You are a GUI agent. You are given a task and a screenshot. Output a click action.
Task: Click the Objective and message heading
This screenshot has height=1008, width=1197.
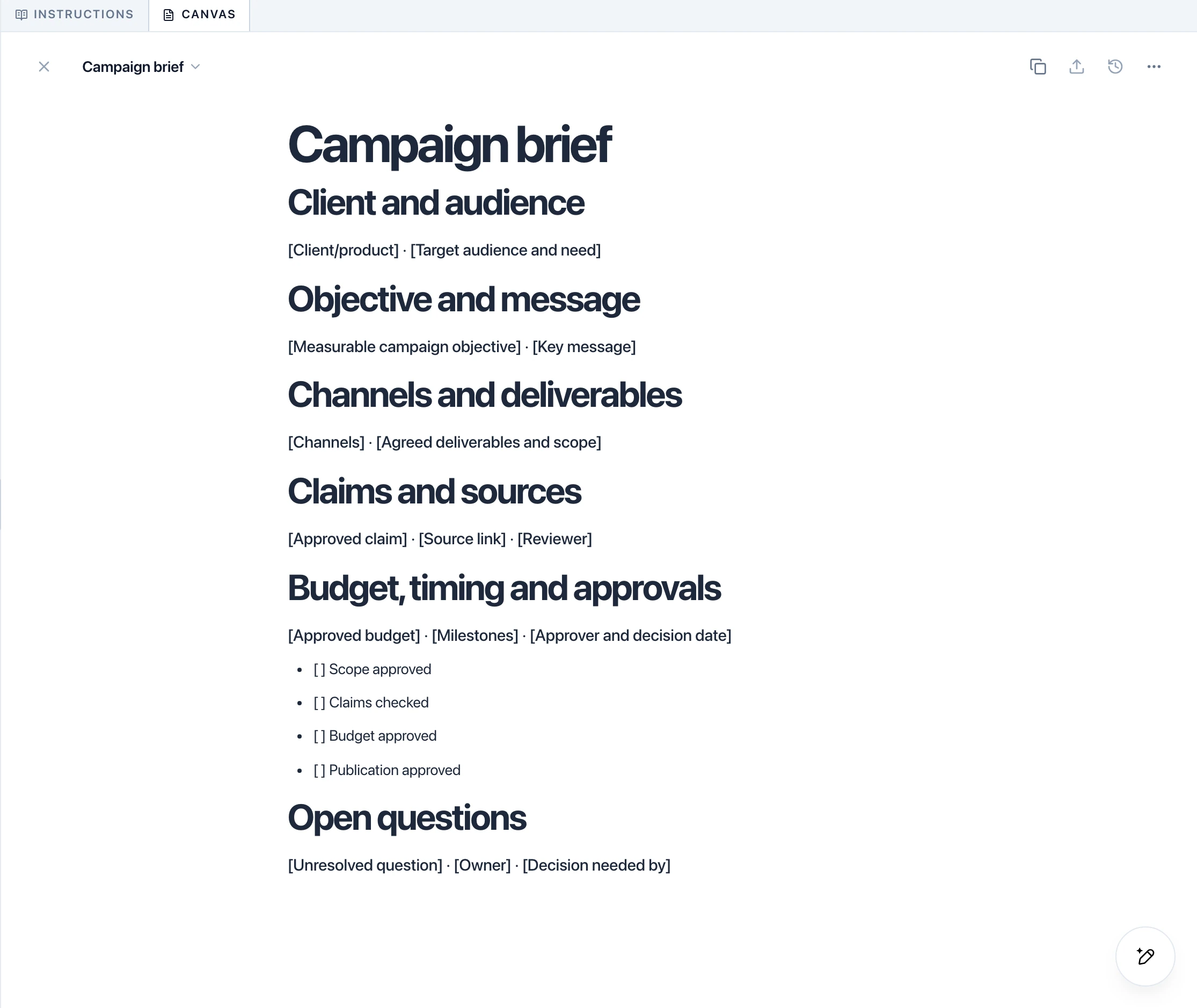464,300
